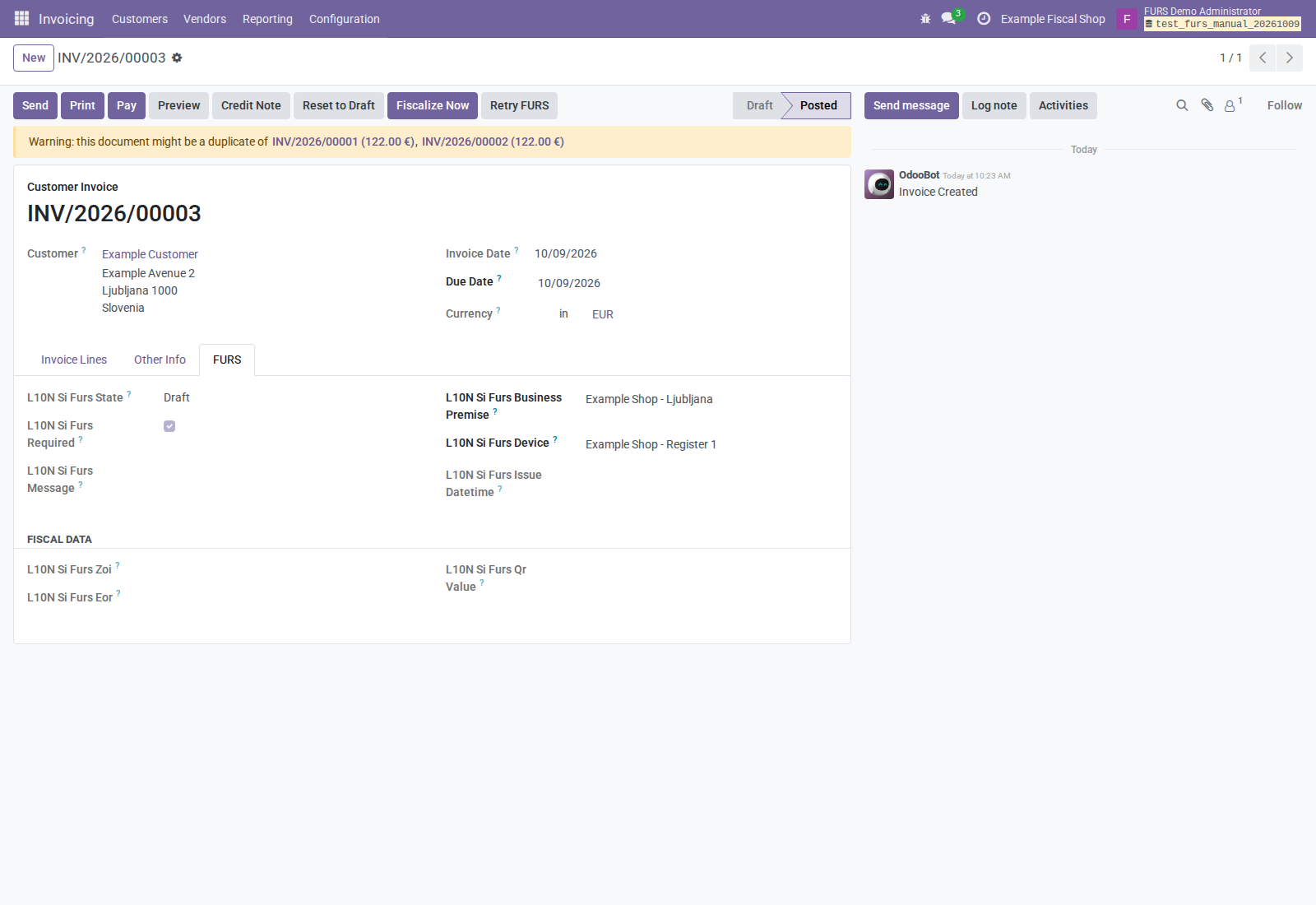Switch to Other Info tab
Viewport: 1316px width, 905px height.
coord(160,360)
